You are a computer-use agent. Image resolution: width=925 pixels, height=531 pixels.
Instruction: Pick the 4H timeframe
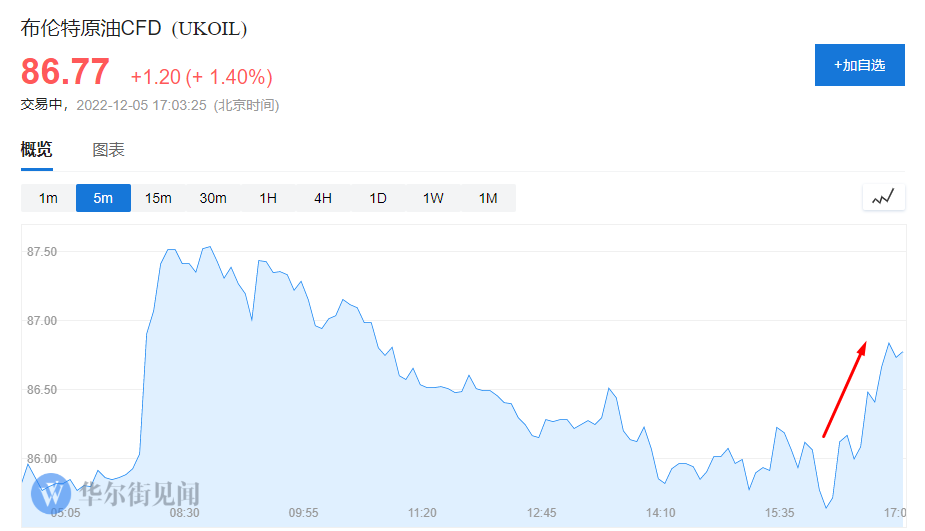click(x=323, y=198)
